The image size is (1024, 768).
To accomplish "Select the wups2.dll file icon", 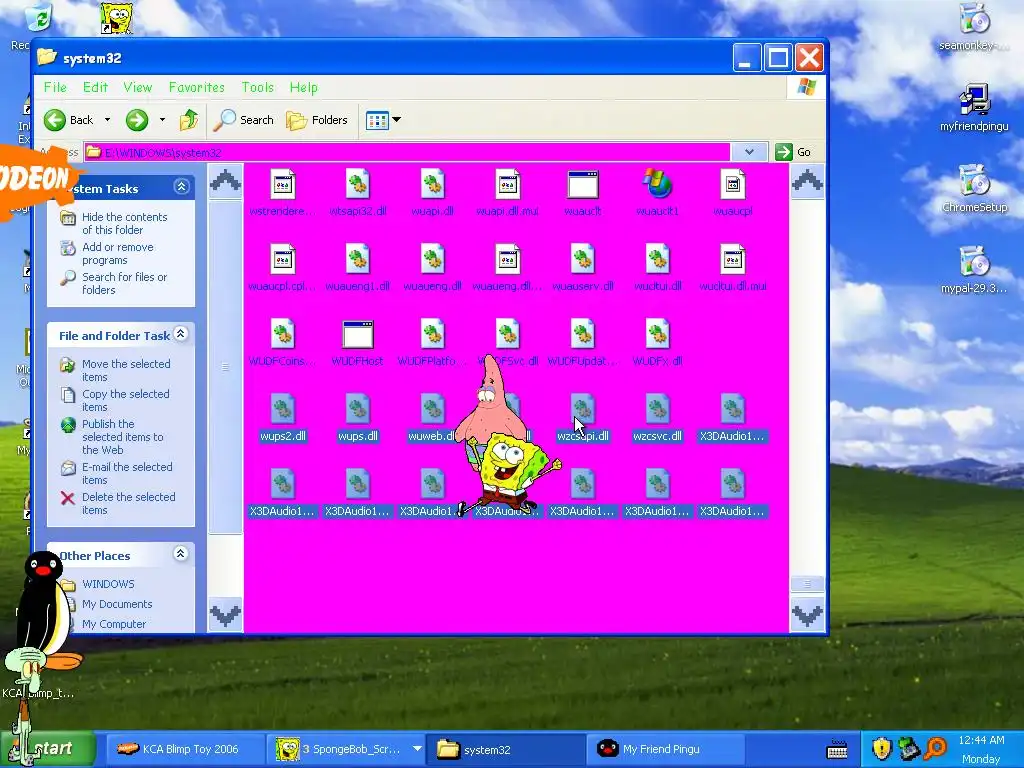I will [x=282, y=409].
